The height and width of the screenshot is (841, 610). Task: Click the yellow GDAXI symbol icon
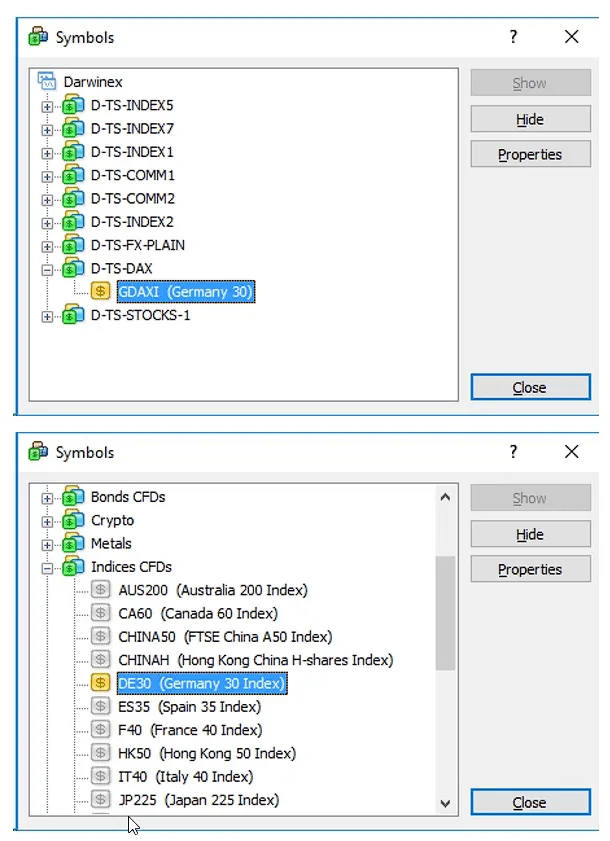(x=100, y=291)
